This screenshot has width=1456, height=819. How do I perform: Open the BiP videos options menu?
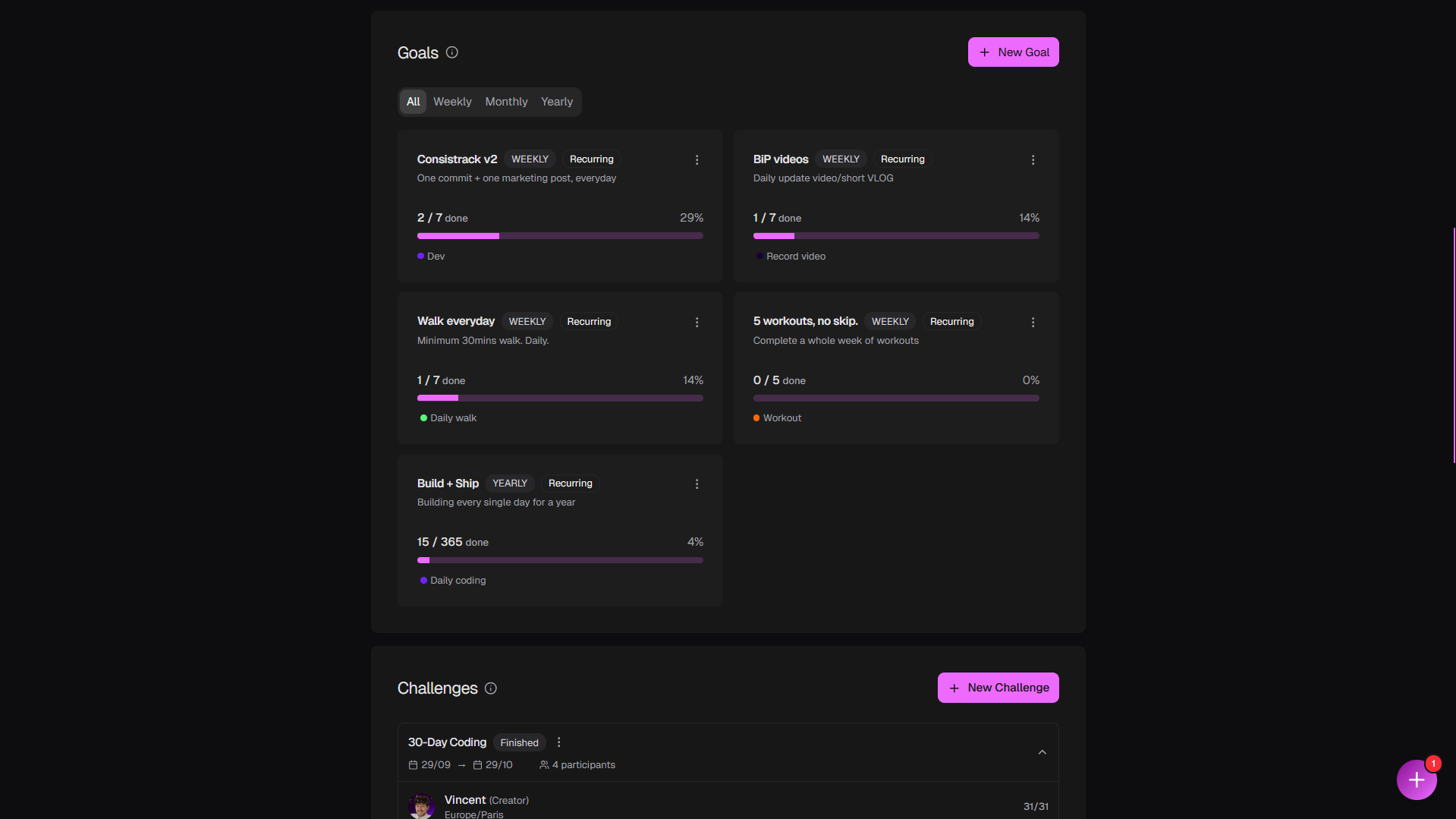point(1033,160)
